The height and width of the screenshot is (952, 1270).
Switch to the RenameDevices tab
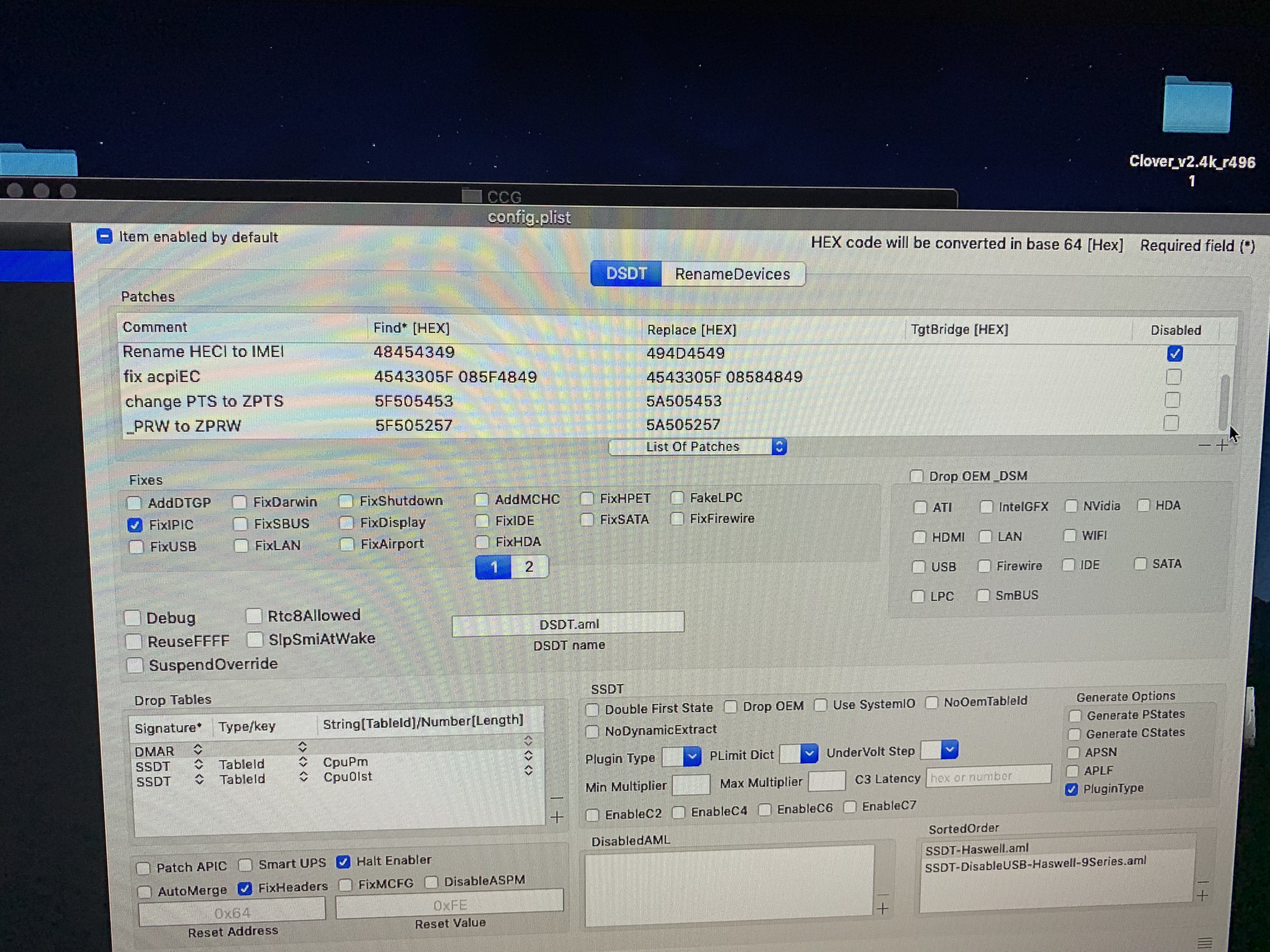[732, 274]
